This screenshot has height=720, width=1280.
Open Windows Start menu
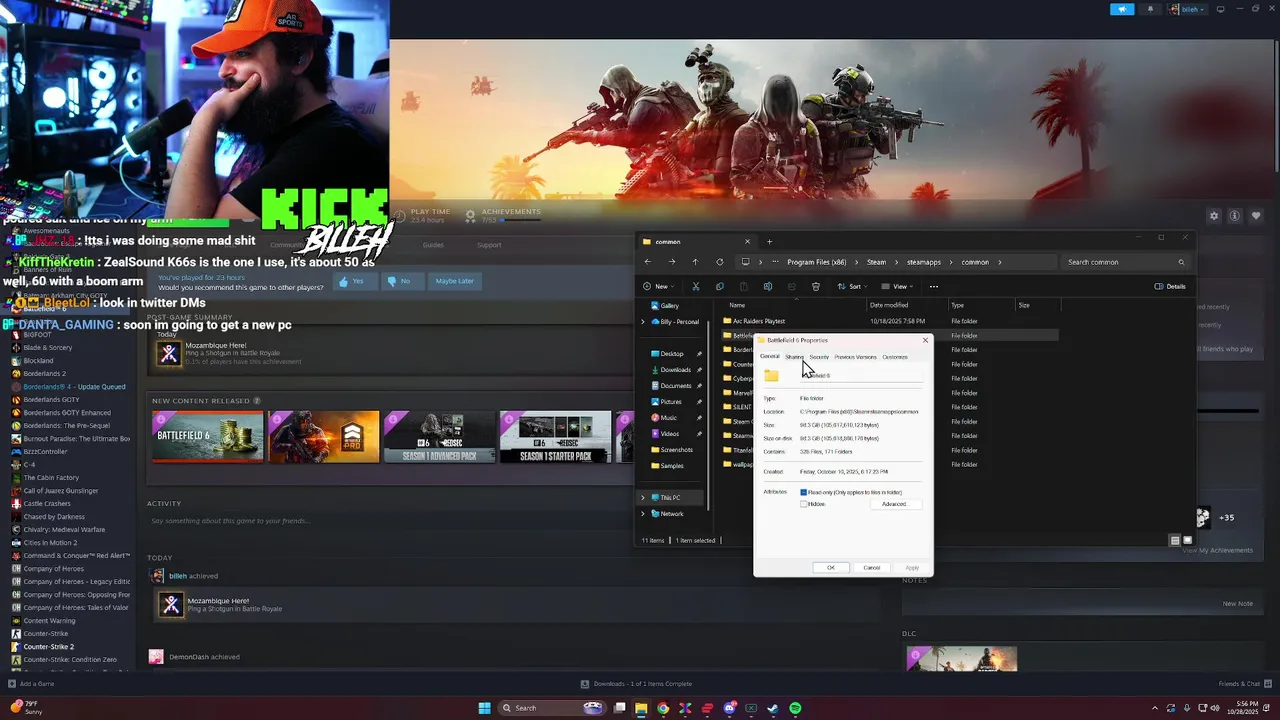pyautogui.click(x=484, y=708)
